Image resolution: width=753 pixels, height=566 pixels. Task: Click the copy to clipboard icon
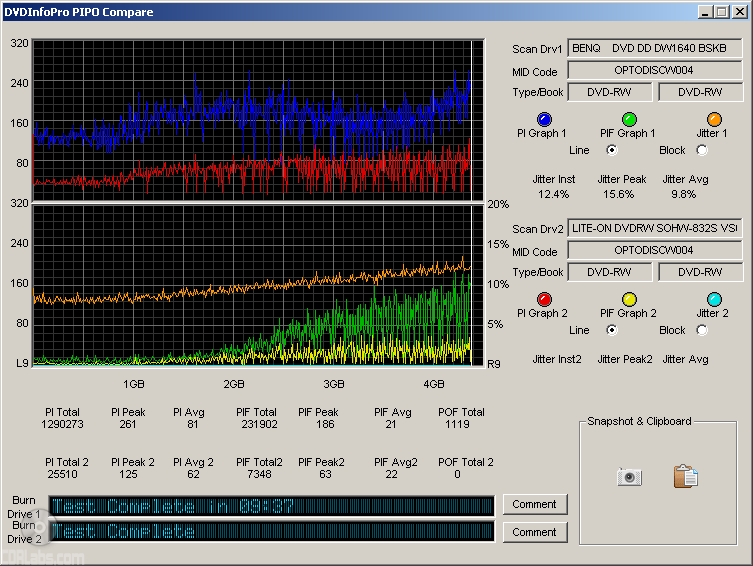click(x=685, y=477)
